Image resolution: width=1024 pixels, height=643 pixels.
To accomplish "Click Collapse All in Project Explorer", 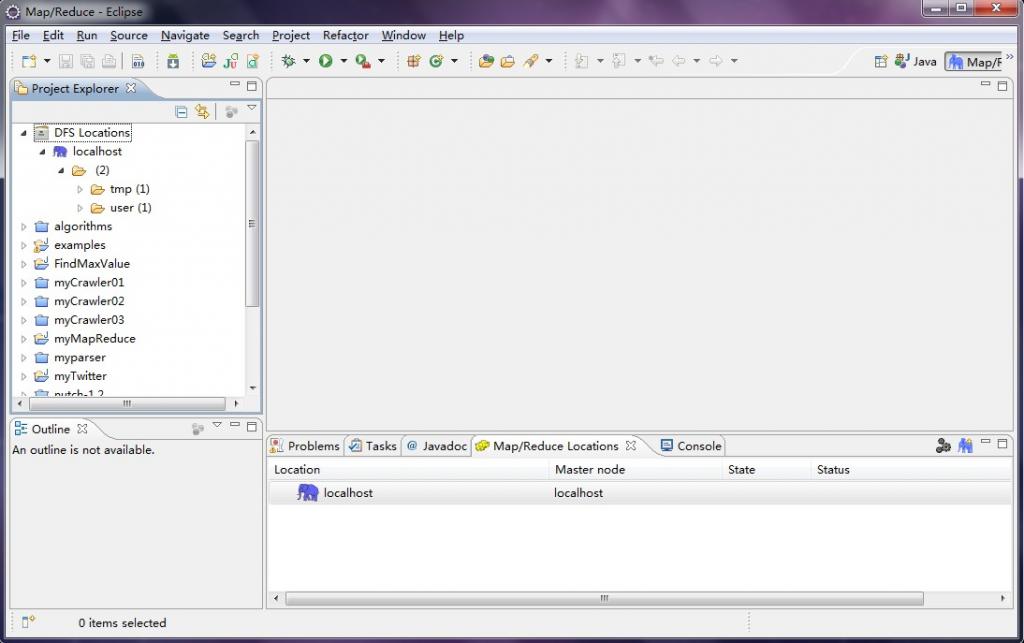I will point(182,112).
